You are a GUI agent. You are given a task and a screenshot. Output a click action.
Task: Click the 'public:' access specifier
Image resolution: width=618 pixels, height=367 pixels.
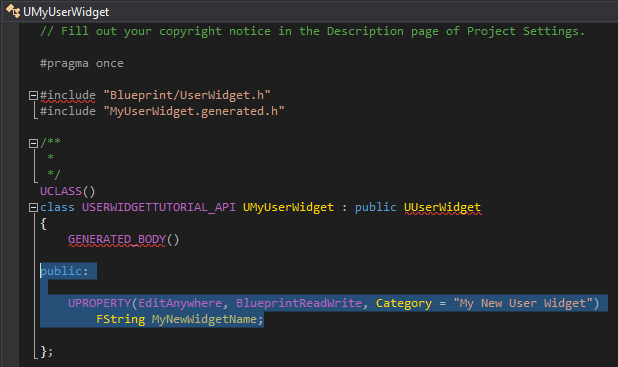click(64, 271)
